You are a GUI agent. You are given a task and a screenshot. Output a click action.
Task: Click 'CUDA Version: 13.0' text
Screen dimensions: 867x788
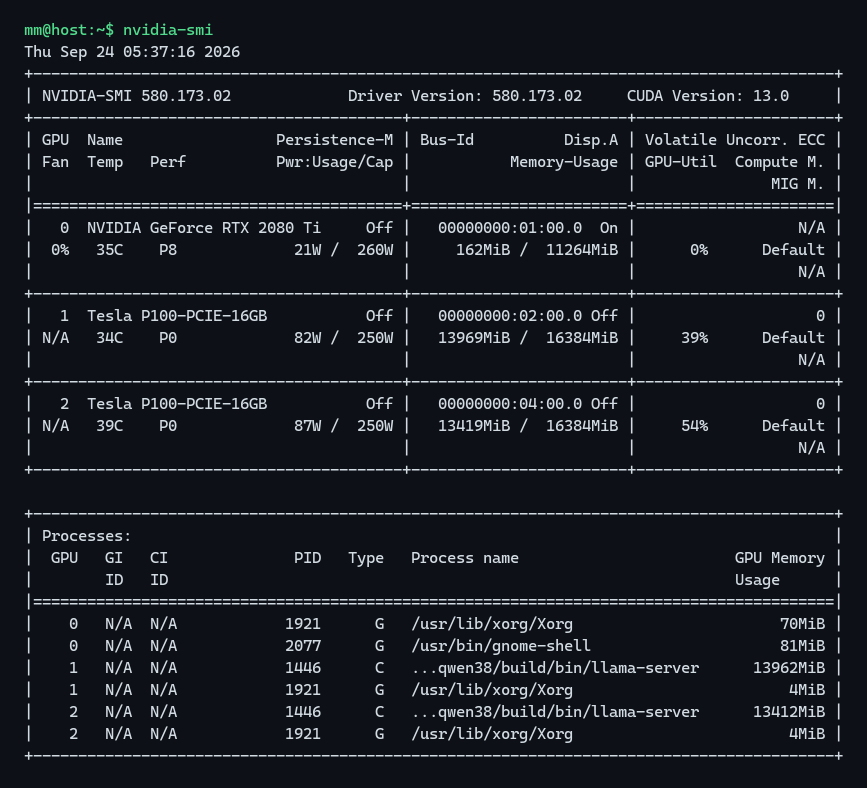pyautogui.click(x=708, y=96)
